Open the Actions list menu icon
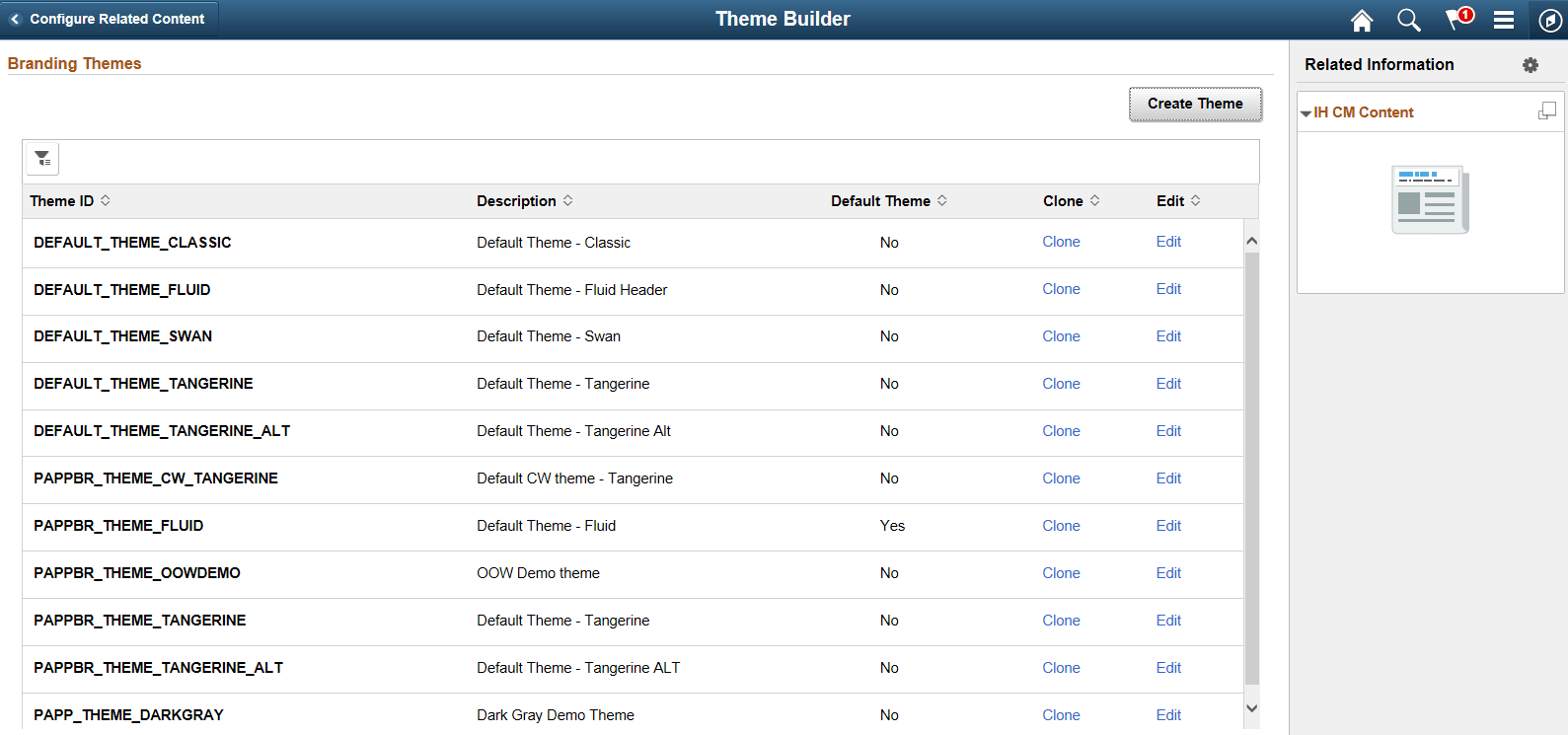Screen dimensions: 1568x735 tap(1504, 20)
